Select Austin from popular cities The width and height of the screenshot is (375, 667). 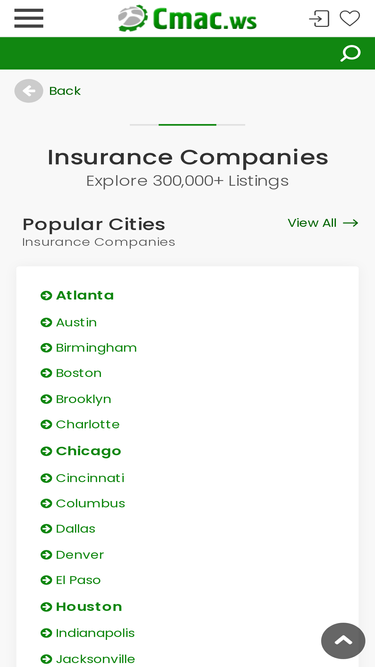tap(76, 322)
